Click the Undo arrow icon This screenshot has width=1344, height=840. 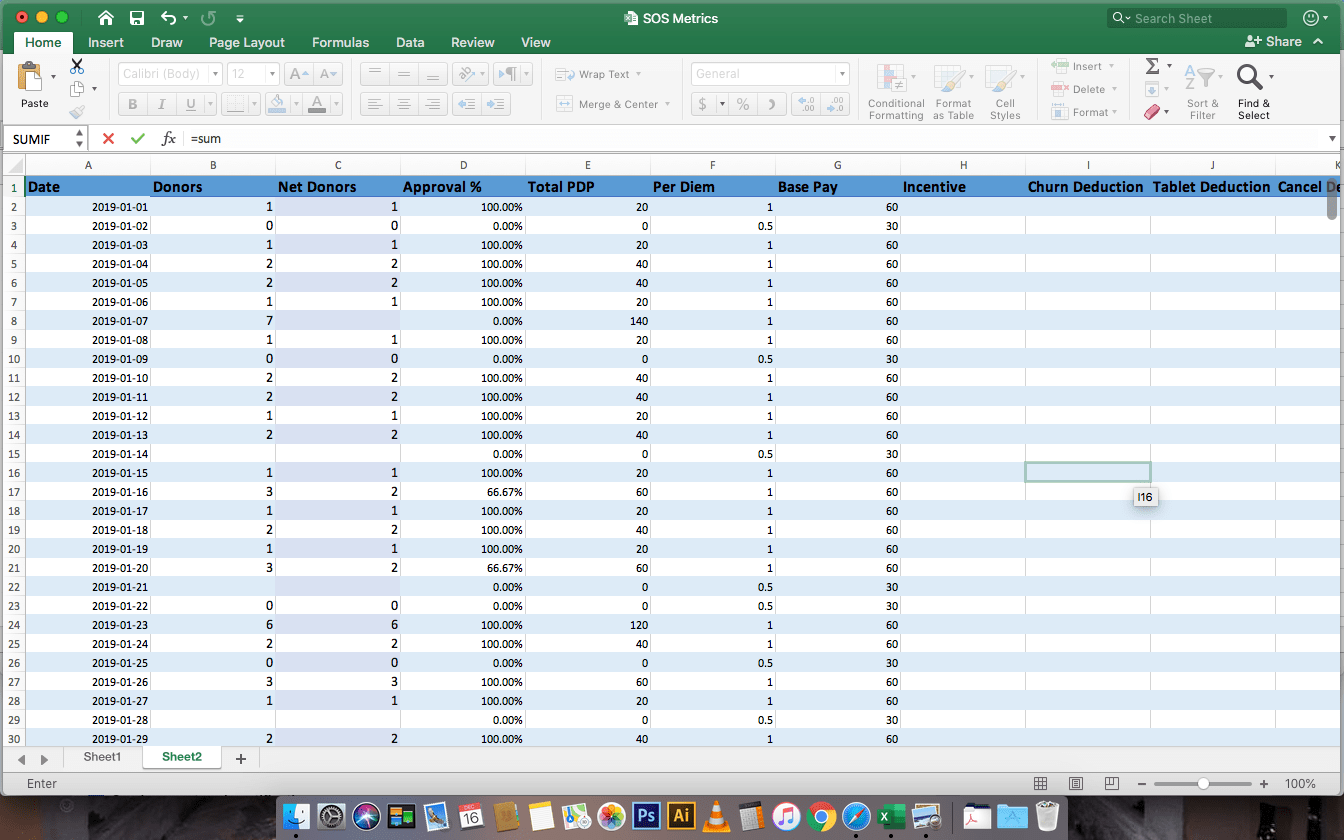coord(167,18)
